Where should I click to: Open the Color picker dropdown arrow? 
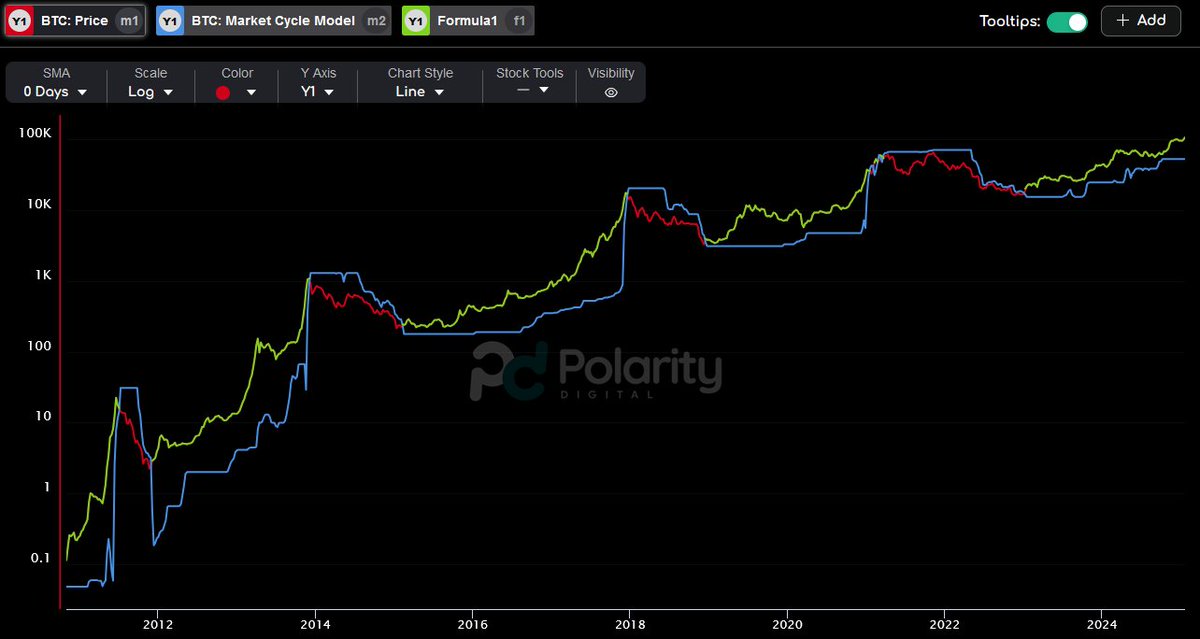pyautogui.click(x=251, y=92)
